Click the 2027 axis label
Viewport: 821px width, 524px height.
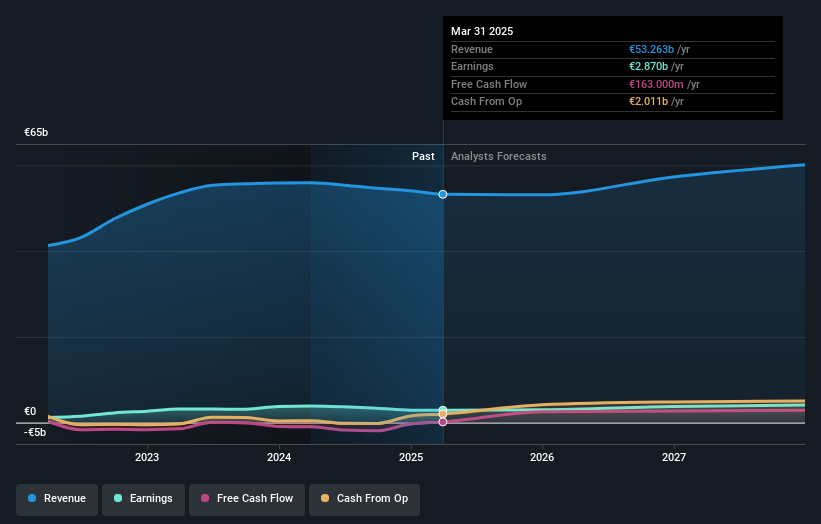[674, 458]
